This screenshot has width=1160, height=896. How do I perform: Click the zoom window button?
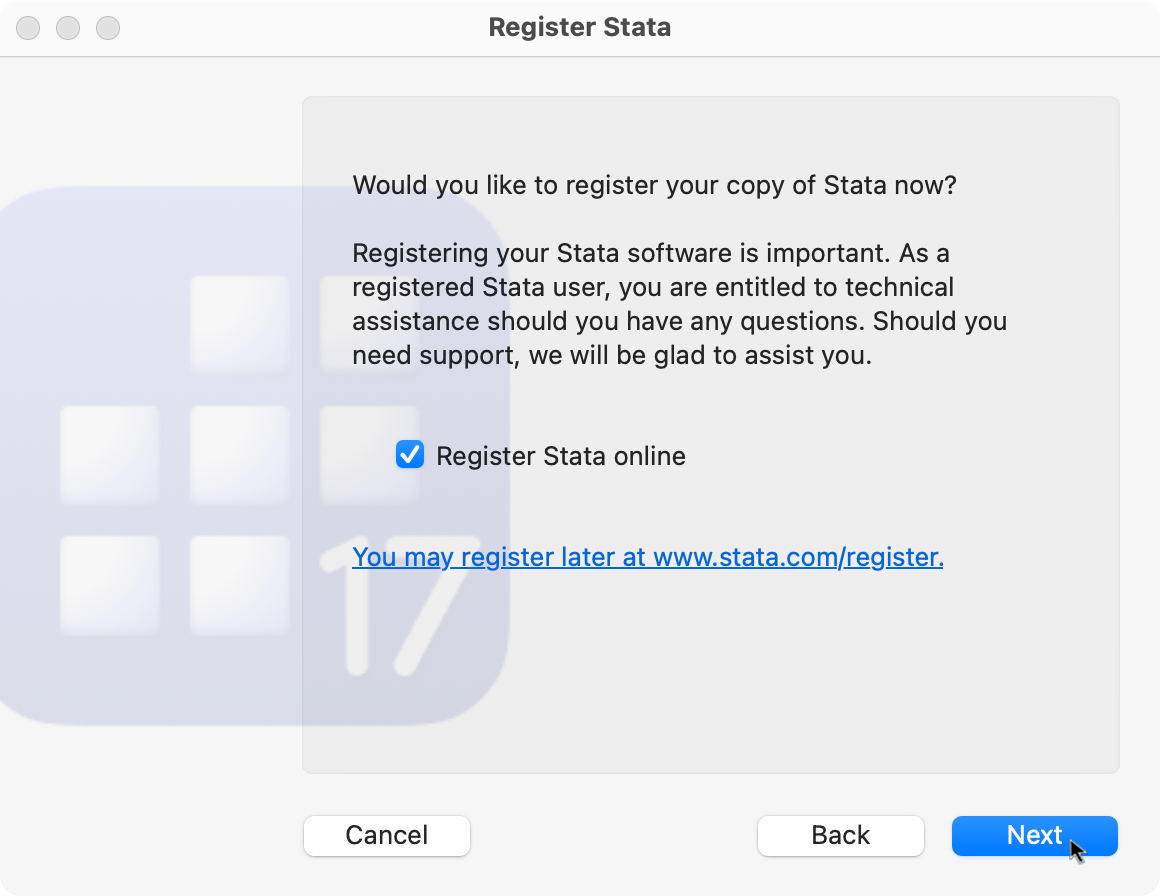(108, 28)
